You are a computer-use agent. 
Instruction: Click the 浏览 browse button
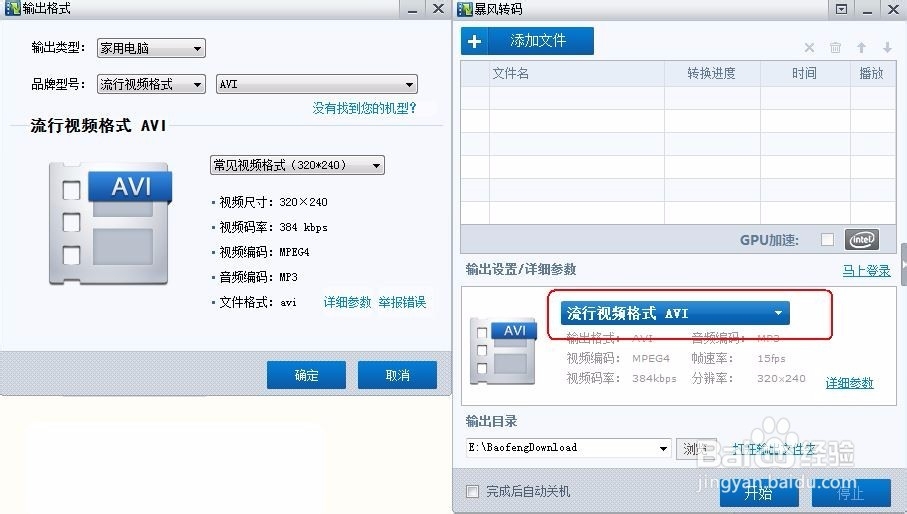pos(696,449)
